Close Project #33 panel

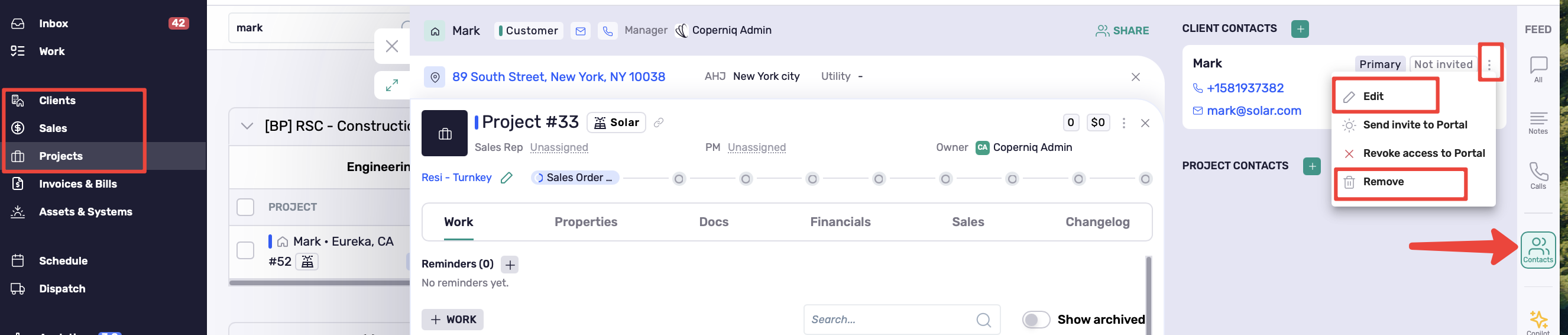coord(1144,123)
